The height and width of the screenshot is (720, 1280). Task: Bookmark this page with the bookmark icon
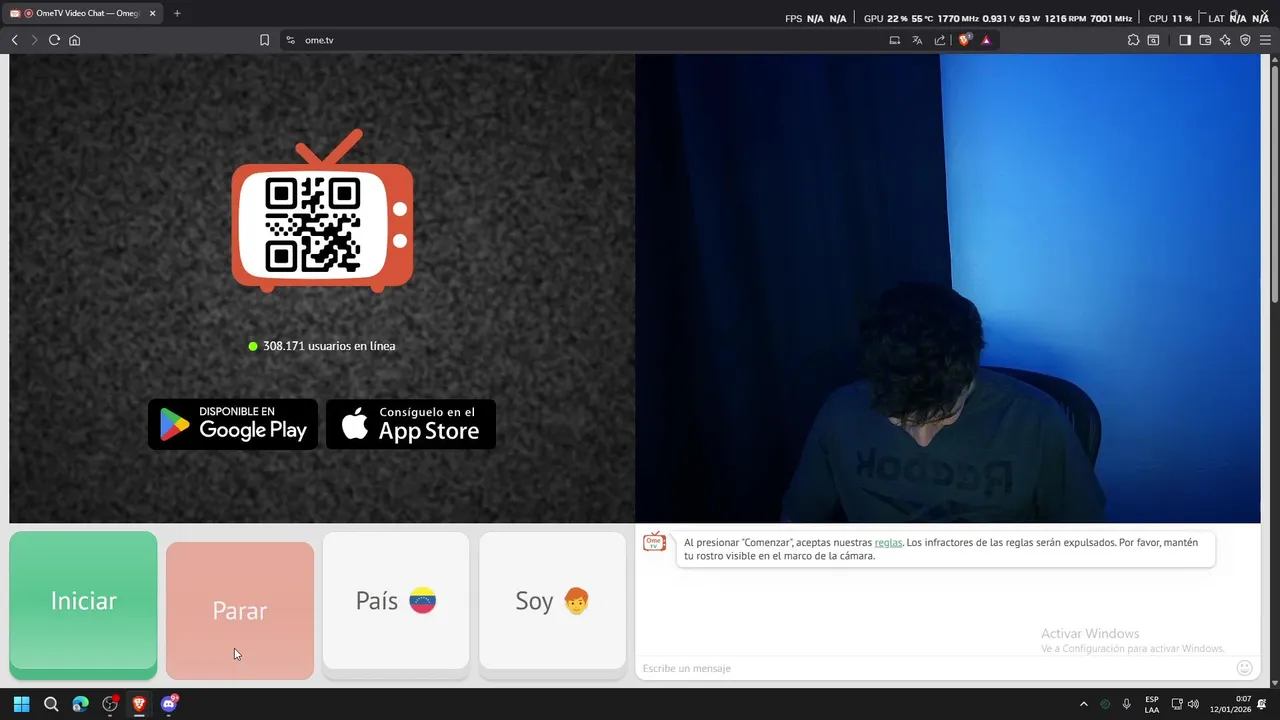[x=264, y=40]
